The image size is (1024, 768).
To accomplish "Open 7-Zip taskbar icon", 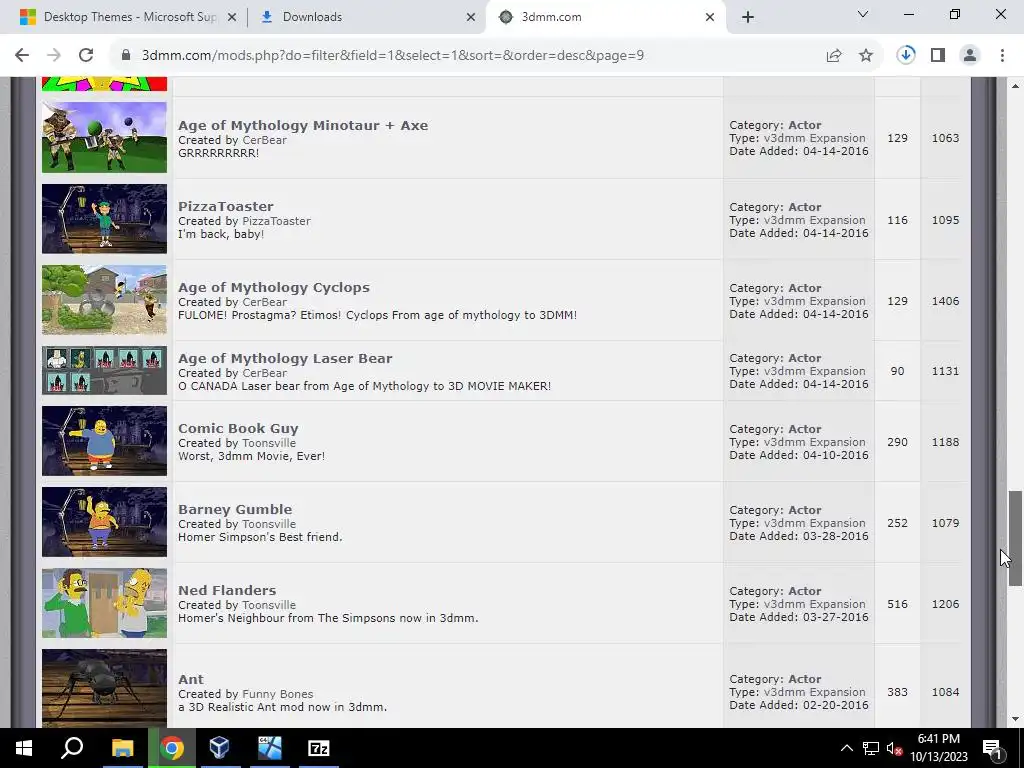I will coord(318,748).
